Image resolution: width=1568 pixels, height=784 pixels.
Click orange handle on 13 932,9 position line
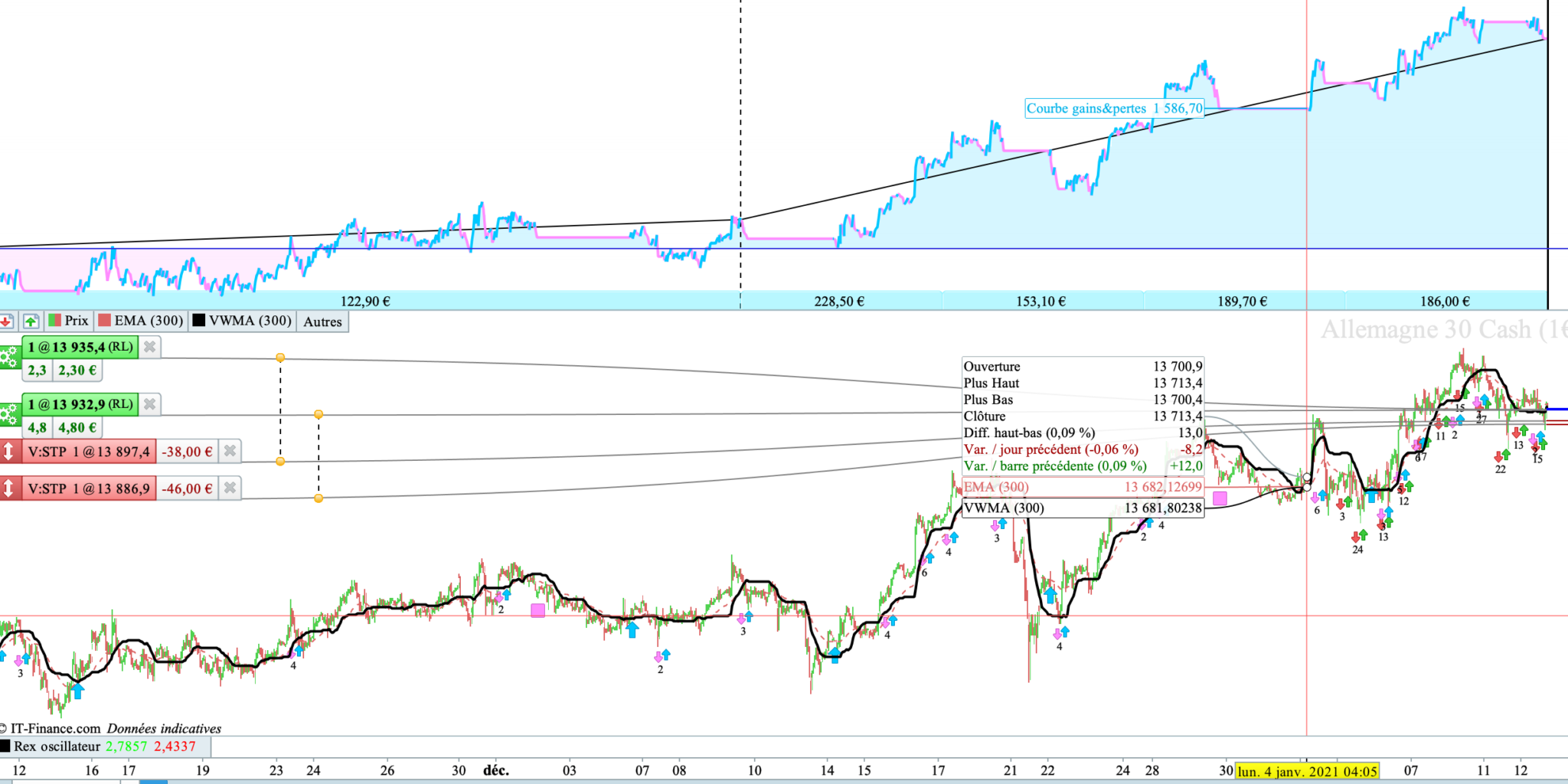318,414
